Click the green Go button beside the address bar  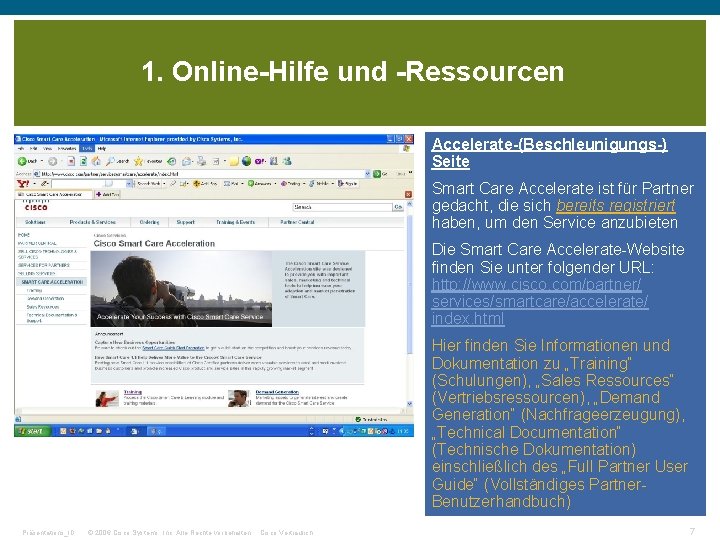[377, 174]
